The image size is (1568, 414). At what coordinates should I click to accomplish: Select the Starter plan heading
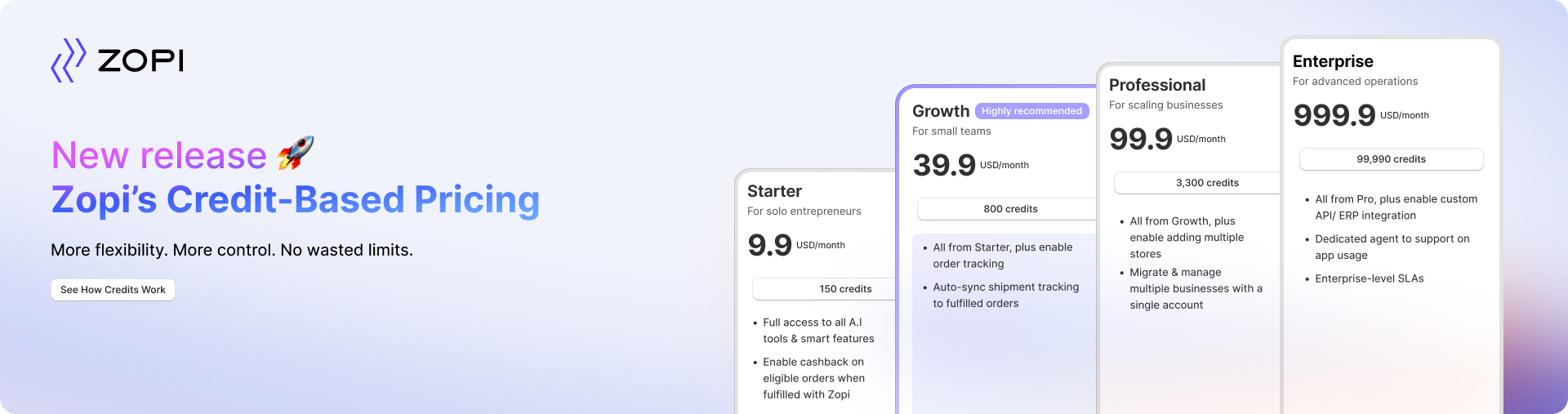(774, 191)
